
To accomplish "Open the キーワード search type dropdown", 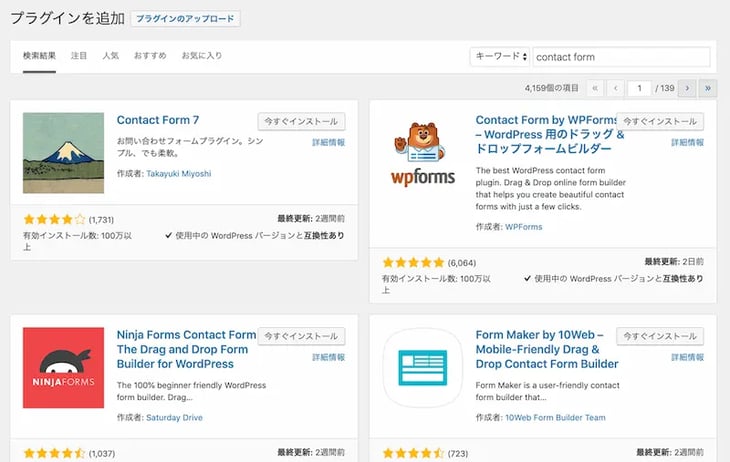I will pyautogui.click(x=499, y=57).
